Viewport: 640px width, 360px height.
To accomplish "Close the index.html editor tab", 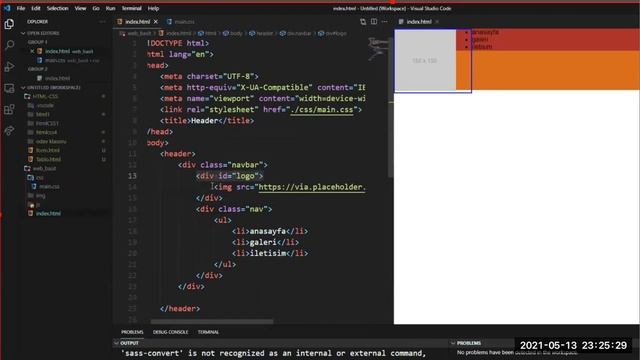I will (156, 22).
